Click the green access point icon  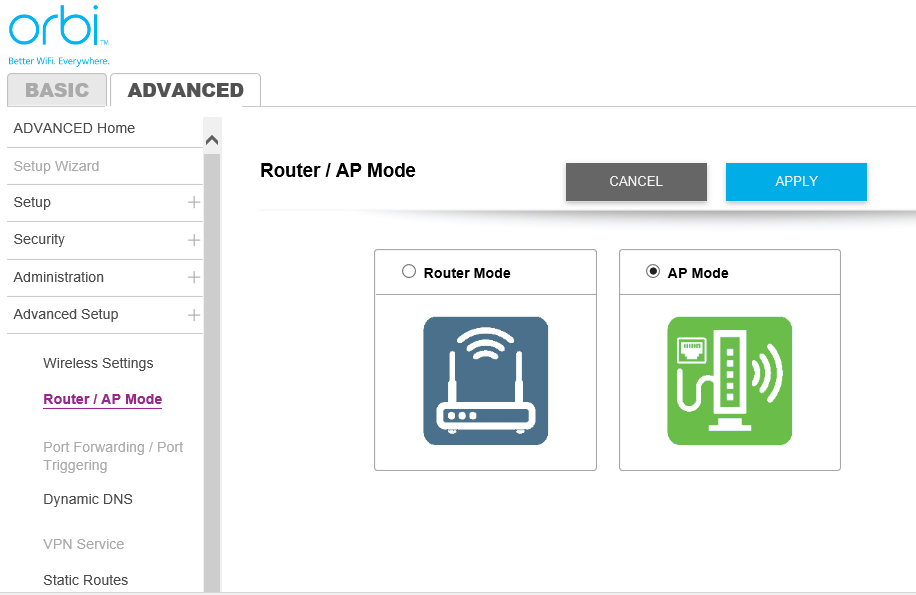pyautogui.click(x=729, y=381)
